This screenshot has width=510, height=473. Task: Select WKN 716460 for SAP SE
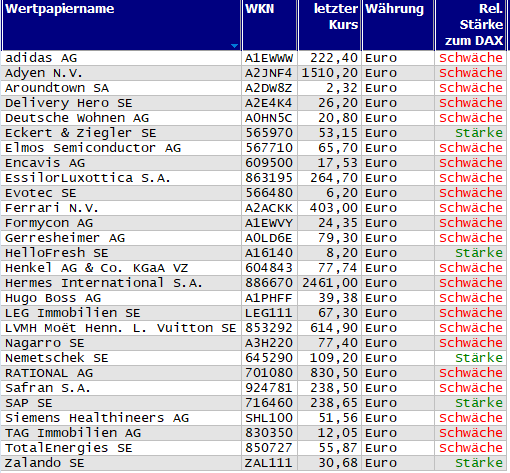pos(269,403)
